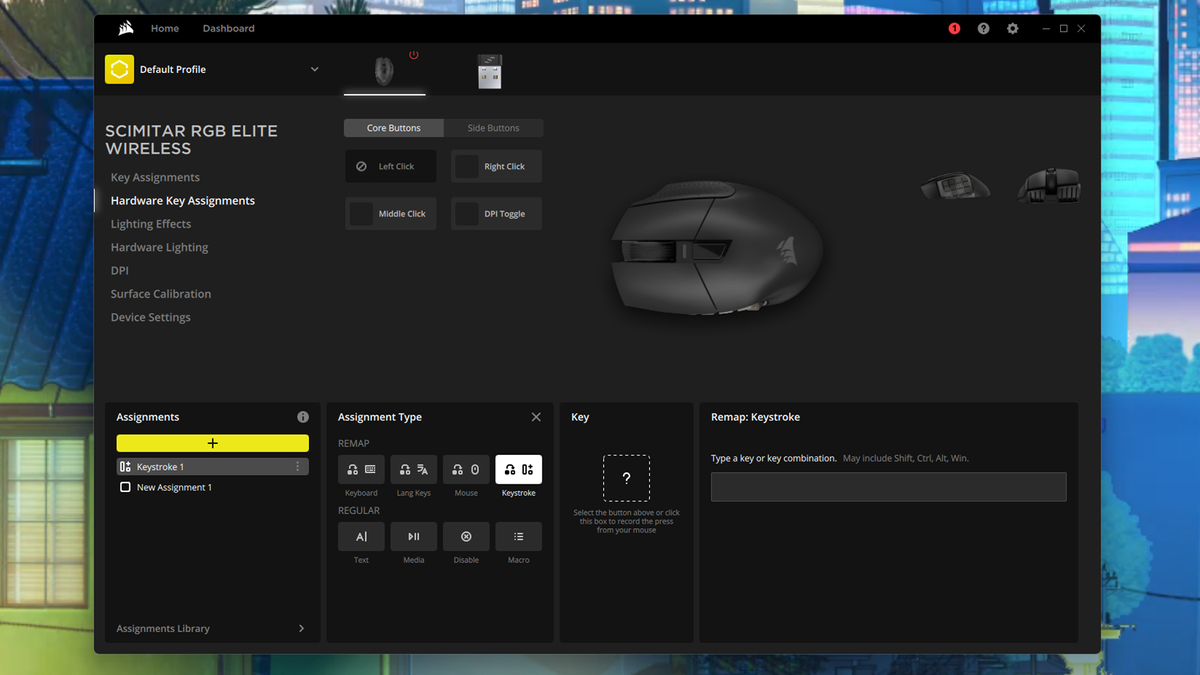Click the Corsair sails logo icon
Screen dimensions: 1200x675
tap(126, 28)
